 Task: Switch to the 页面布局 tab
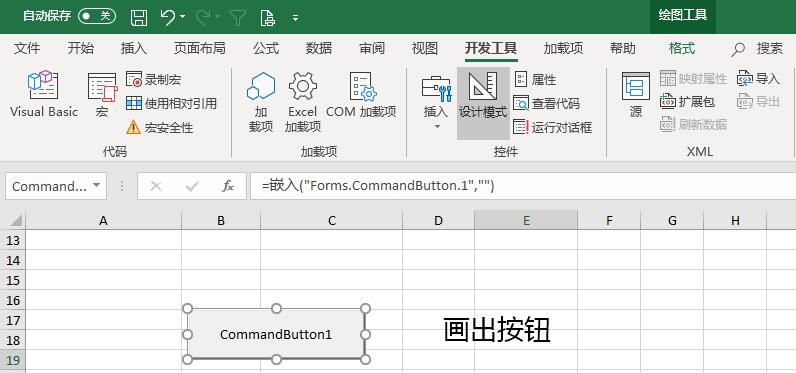point(200,49)
